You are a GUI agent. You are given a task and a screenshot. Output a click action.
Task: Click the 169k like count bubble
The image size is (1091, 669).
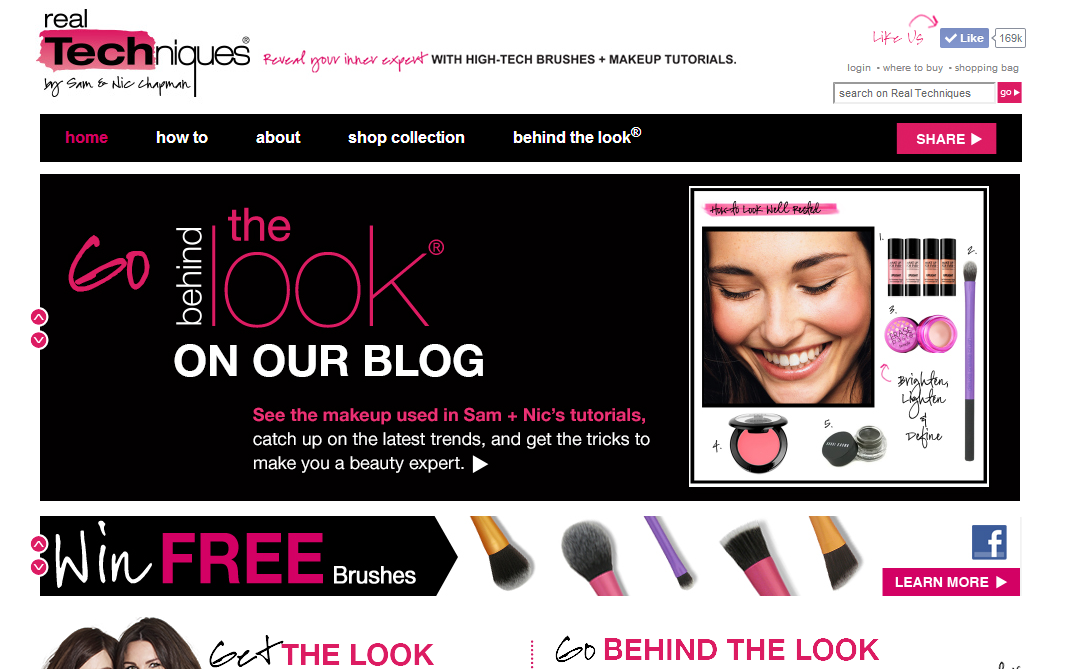coord(1010,38)
